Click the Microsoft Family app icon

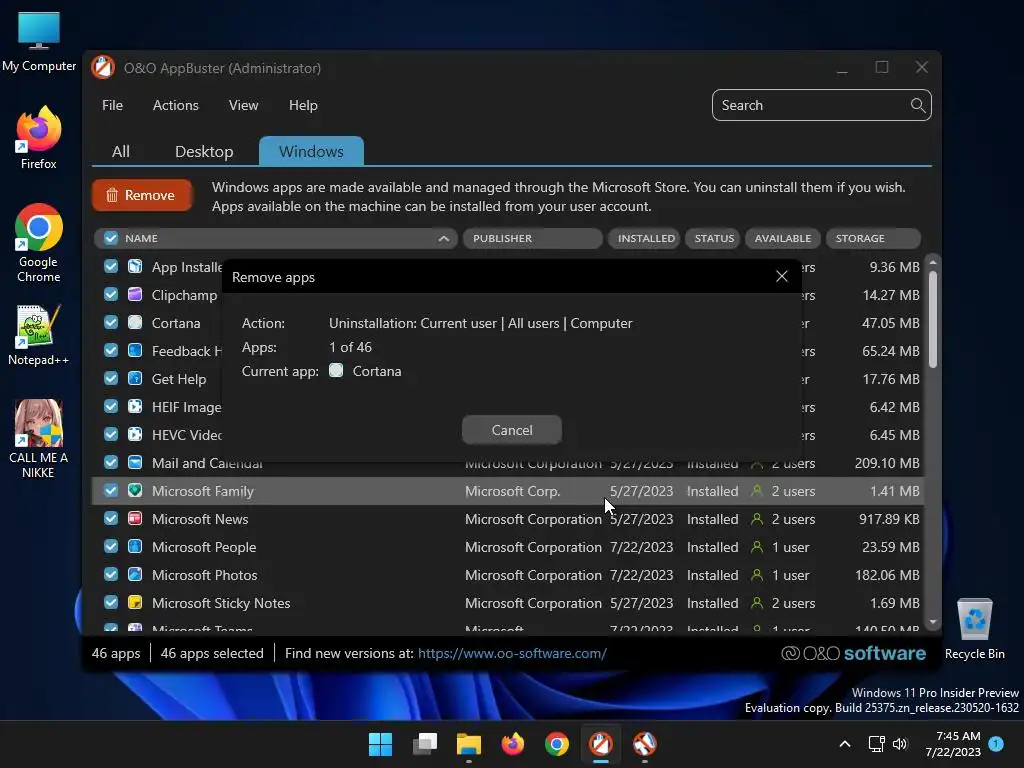tap(135, 491)
